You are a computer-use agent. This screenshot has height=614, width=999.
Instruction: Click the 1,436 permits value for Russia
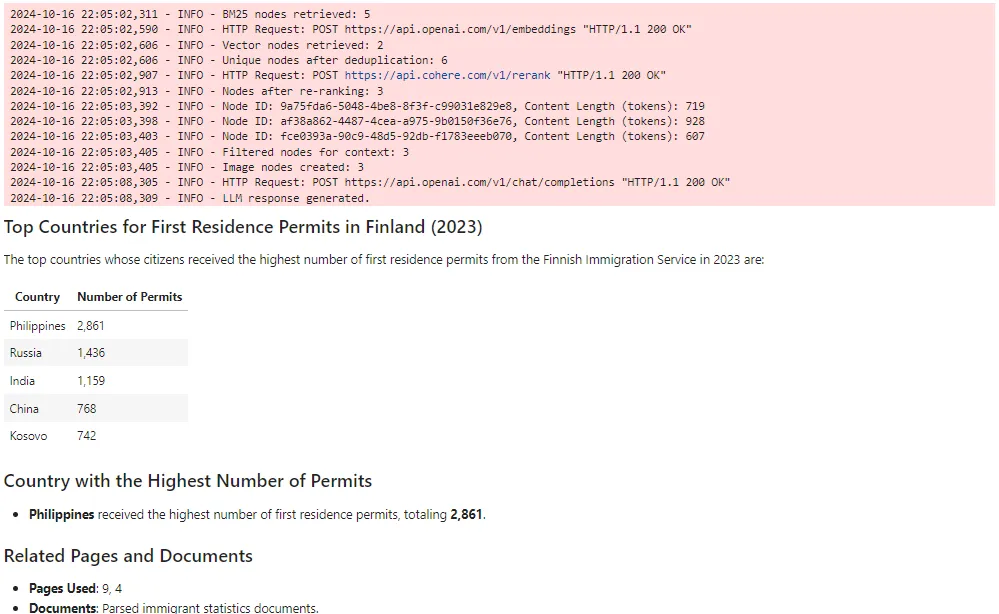tap(91, 353)
